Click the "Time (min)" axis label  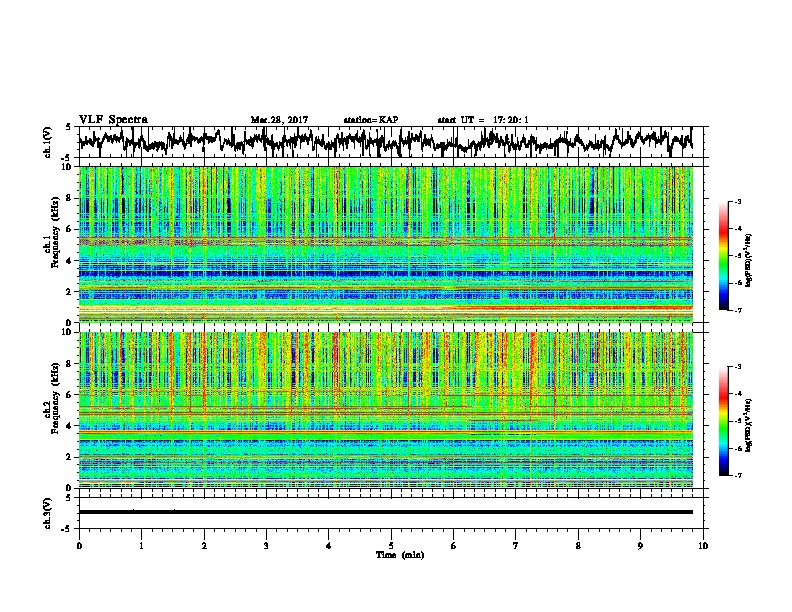400,555
